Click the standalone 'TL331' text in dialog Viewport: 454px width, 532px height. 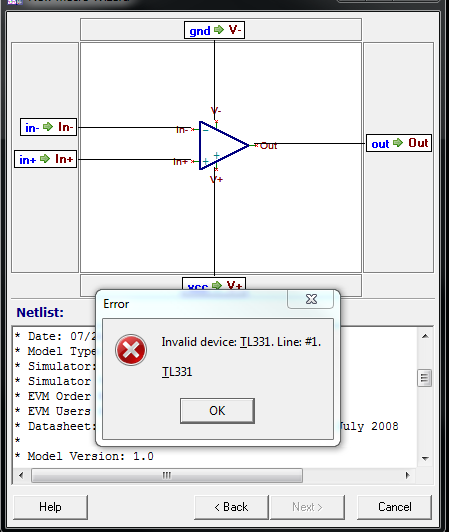tap(177, 372)
